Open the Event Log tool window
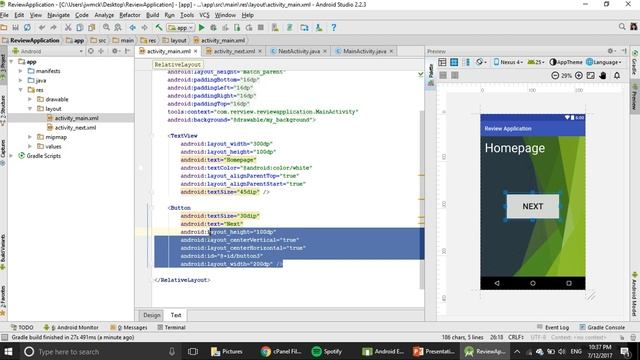This screenshot has width=640, height=360. 553,327
